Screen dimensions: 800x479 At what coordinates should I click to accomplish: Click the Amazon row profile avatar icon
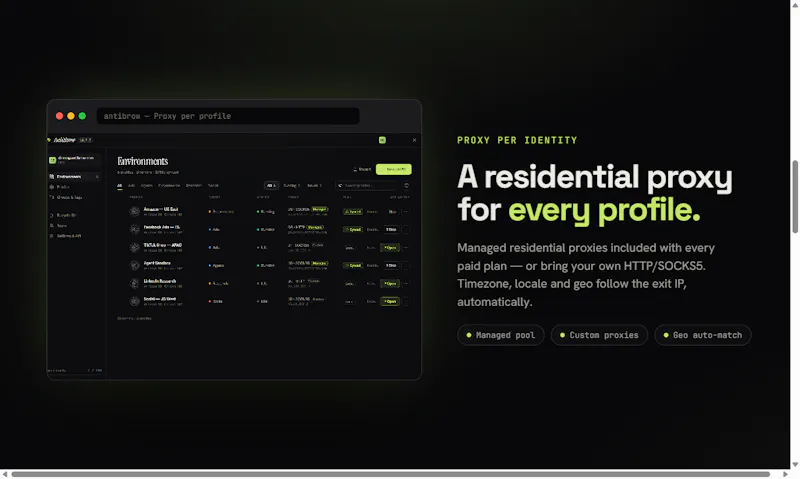134,211
